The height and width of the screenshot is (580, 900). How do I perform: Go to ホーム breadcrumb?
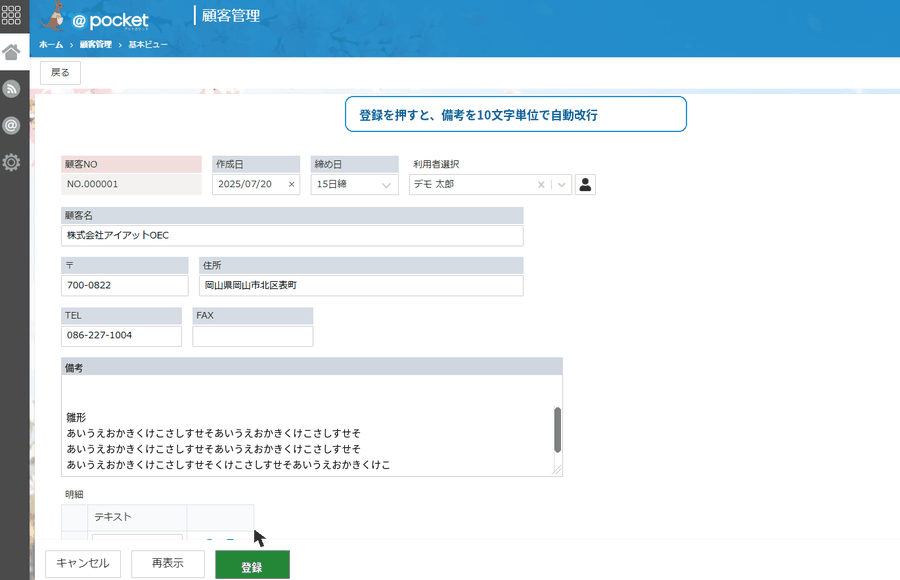click(51, 44)
